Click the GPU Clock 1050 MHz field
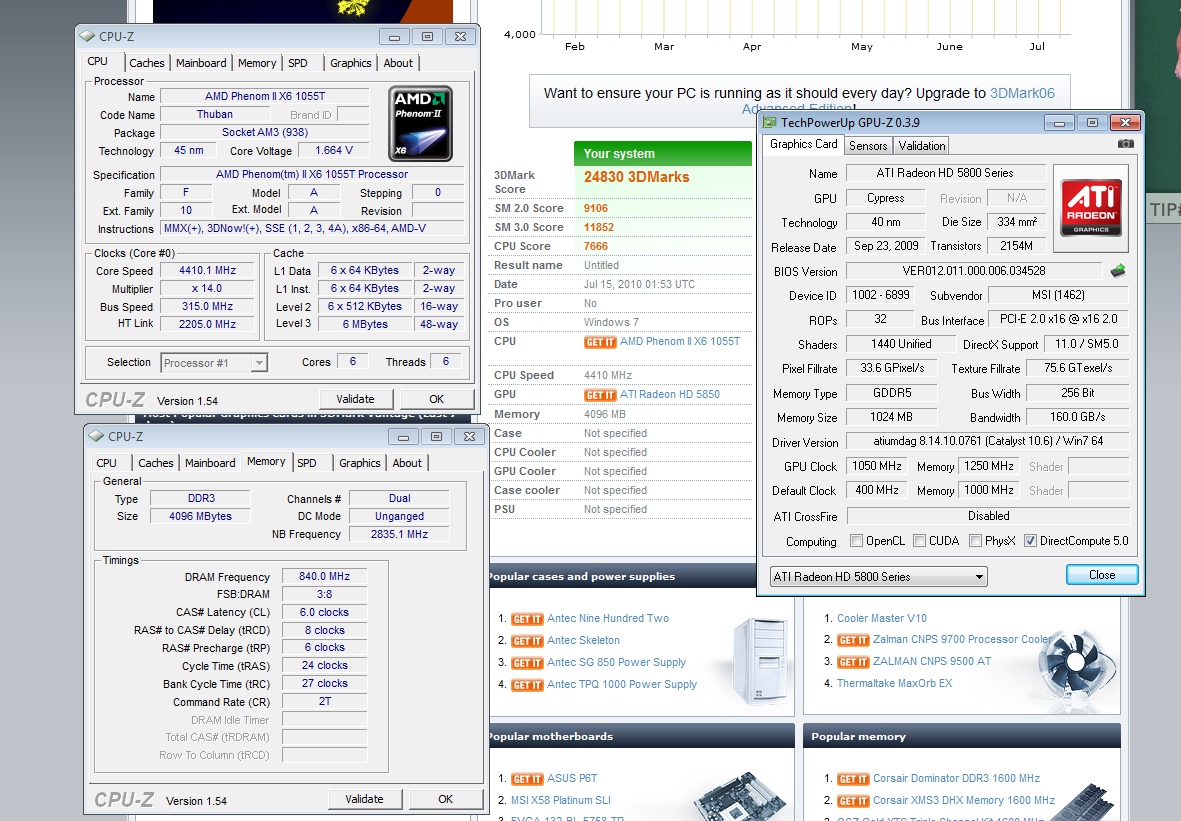Viewport: 1181px width, 821px height. coord(877,466)
